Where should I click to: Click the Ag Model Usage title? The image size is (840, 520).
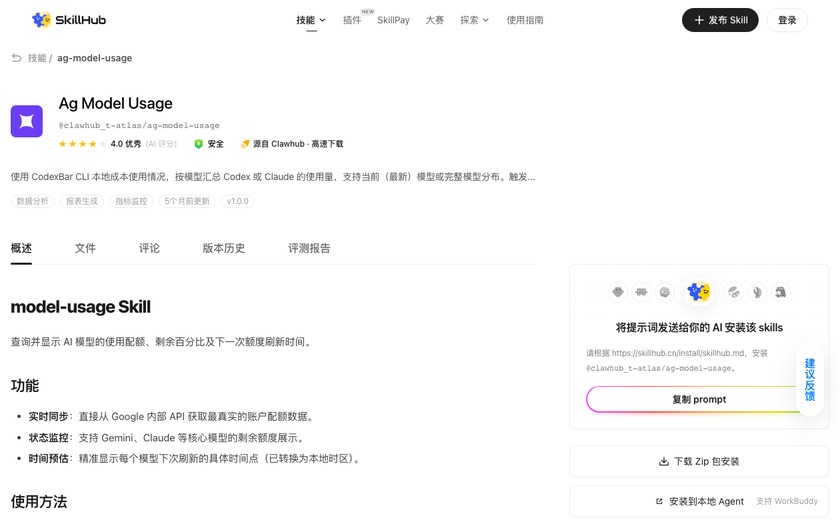[x=116, y=103]
